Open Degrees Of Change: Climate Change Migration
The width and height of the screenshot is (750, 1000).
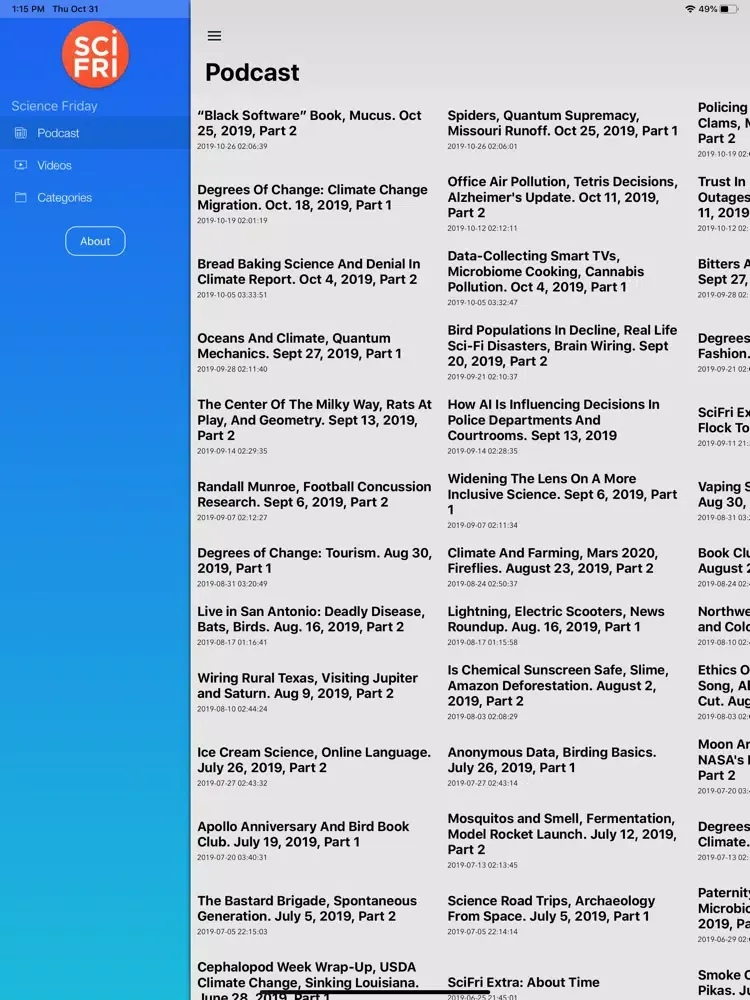tap(312, 197)
